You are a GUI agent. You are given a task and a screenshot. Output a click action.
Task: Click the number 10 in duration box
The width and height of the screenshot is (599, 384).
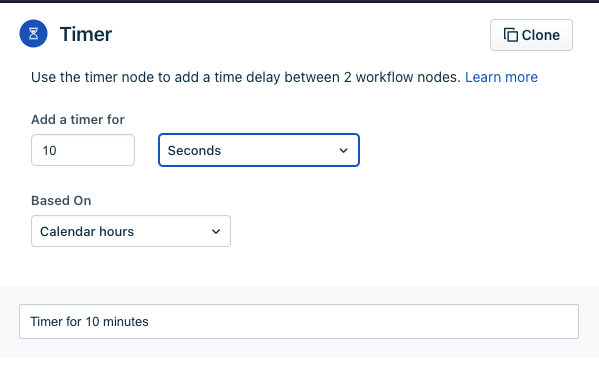click(x=50, y=151)
